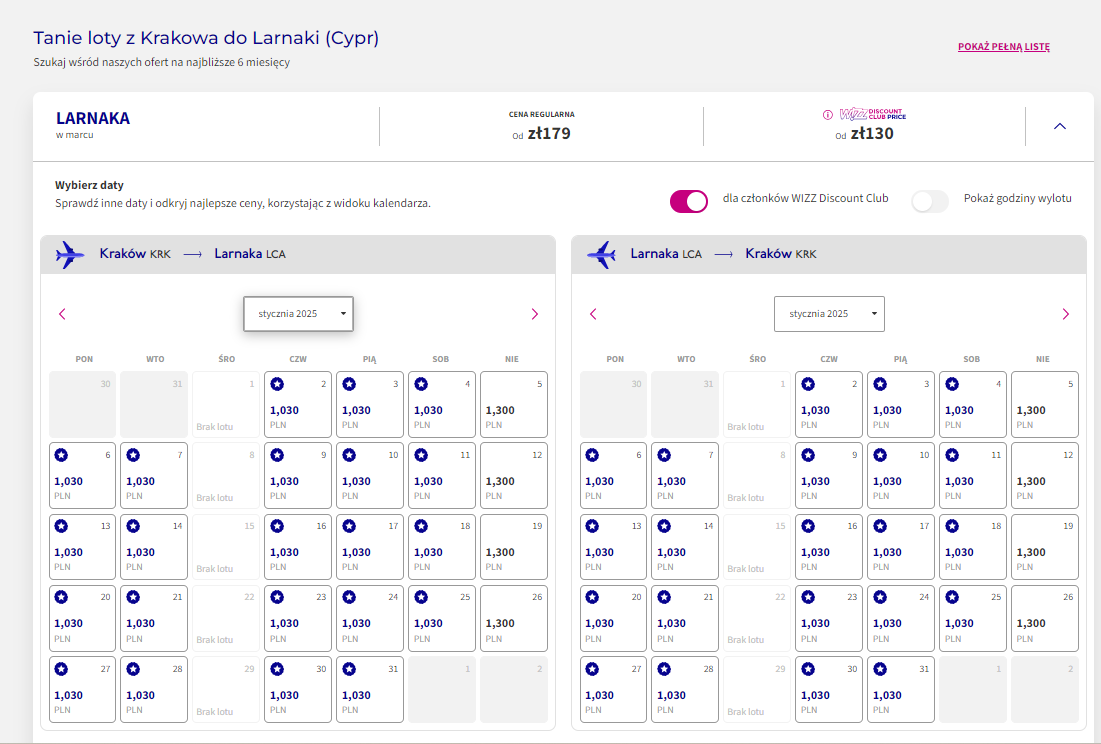The width and height of the screenshot is (1101, 744).
Task: Select January 5 outbound flight for 1,300 PLN
Action: point(514,404)
